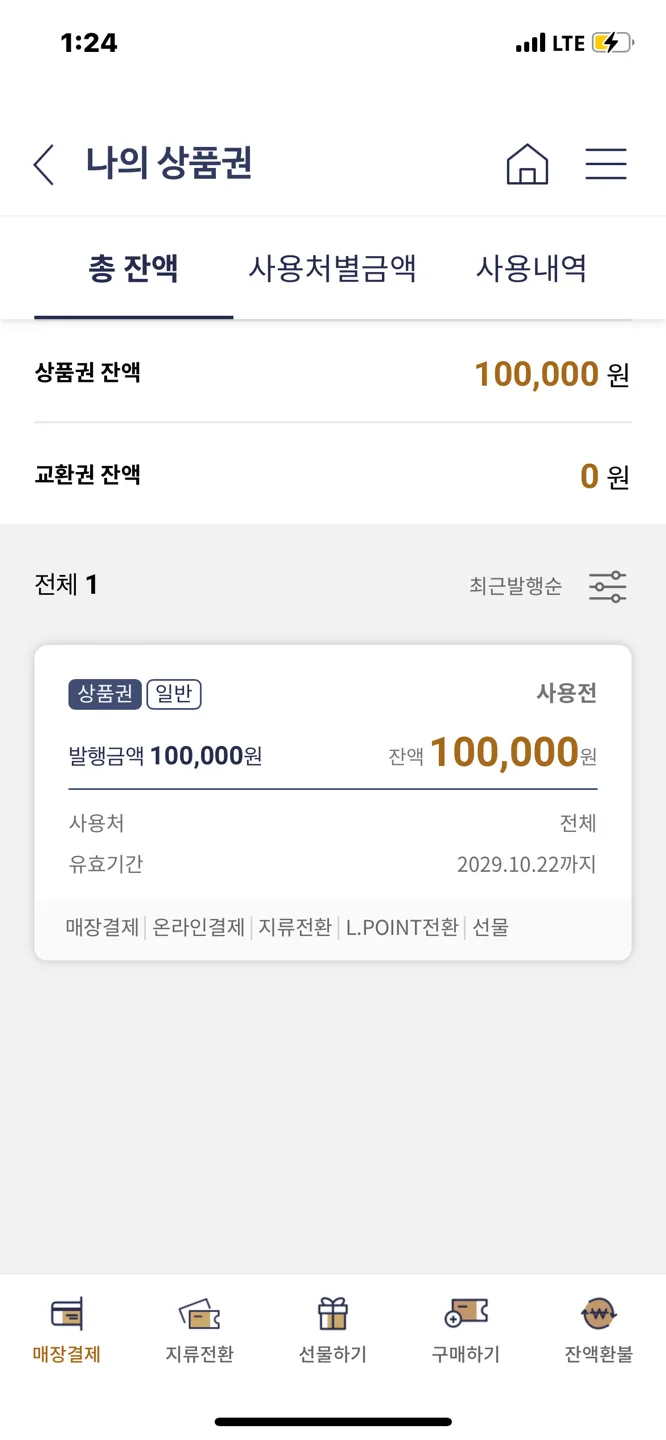Tap the 구매하기 purchase icon

tap(465, 1313)
